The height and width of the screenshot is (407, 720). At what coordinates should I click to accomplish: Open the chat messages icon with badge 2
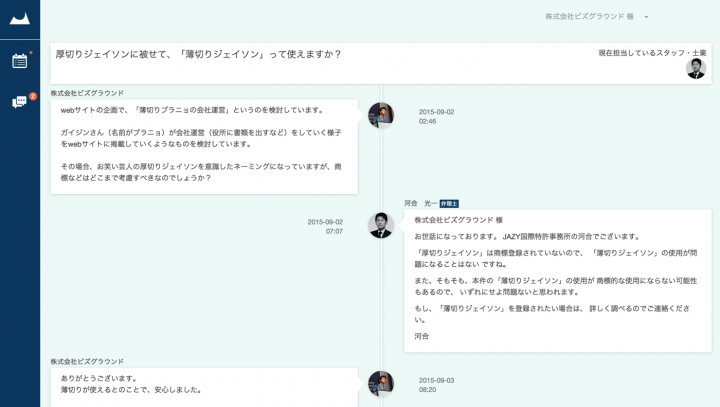pos(20,102)
